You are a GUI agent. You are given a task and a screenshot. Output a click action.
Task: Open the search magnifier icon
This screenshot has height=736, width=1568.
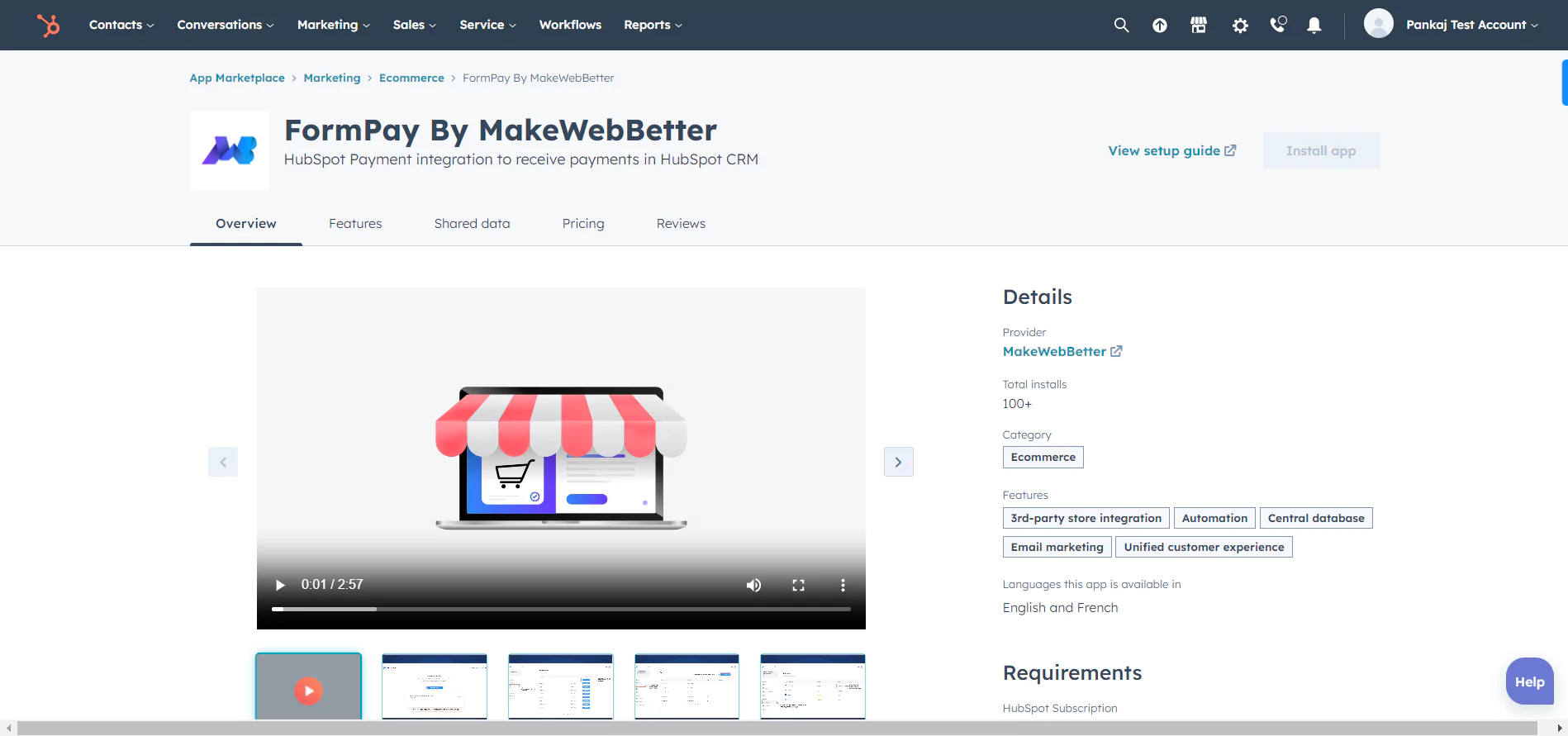(1121, 25)
